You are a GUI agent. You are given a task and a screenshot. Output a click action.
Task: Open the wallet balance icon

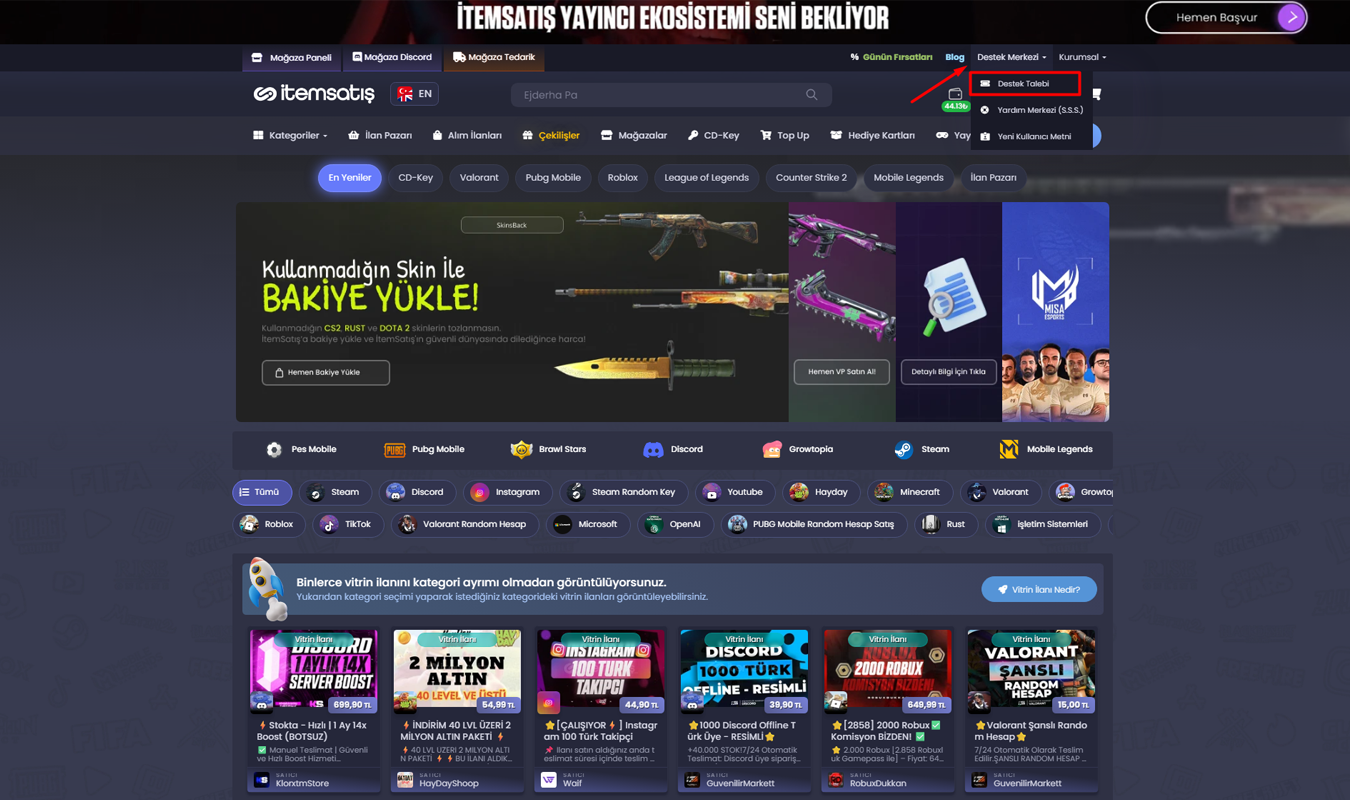(955, 95)
